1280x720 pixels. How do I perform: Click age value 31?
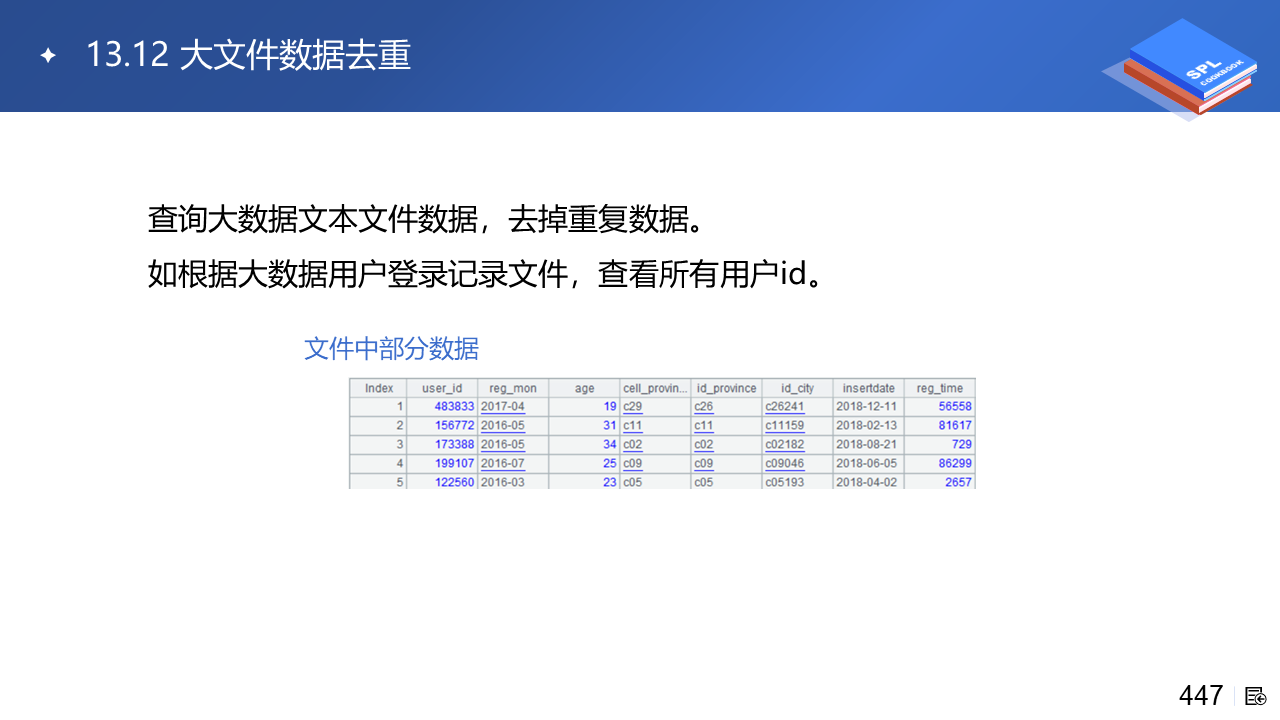point(610,426)
